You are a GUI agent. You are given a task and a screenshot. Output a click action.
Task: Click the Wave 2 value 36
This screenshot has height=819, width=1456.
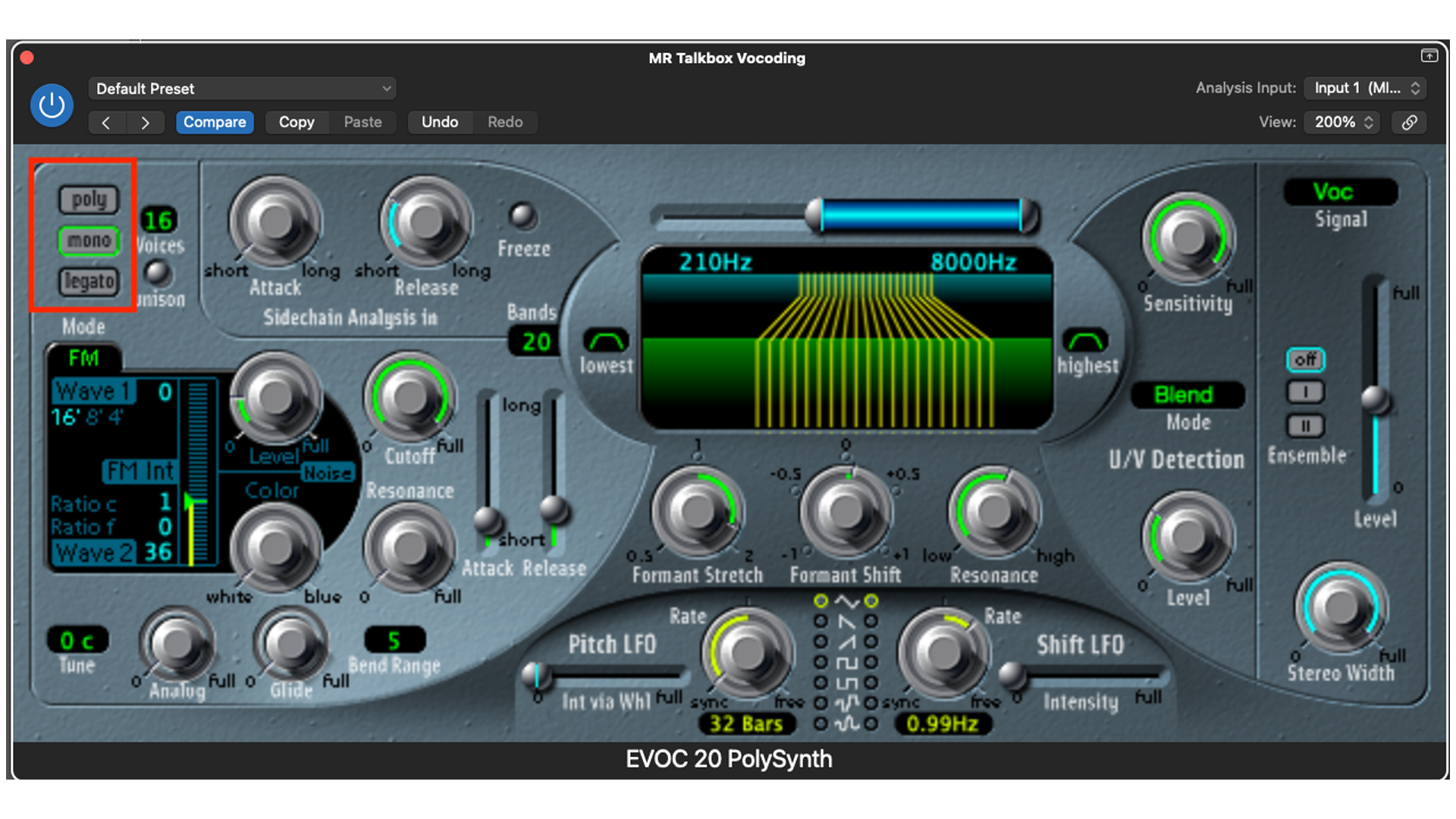click(x=158, y=552)
